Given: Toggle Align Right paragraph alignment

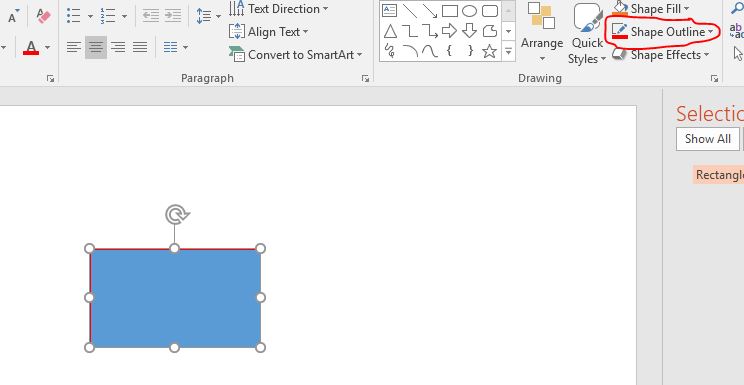Looking at the screenshot, I should [x=118, y=47].
